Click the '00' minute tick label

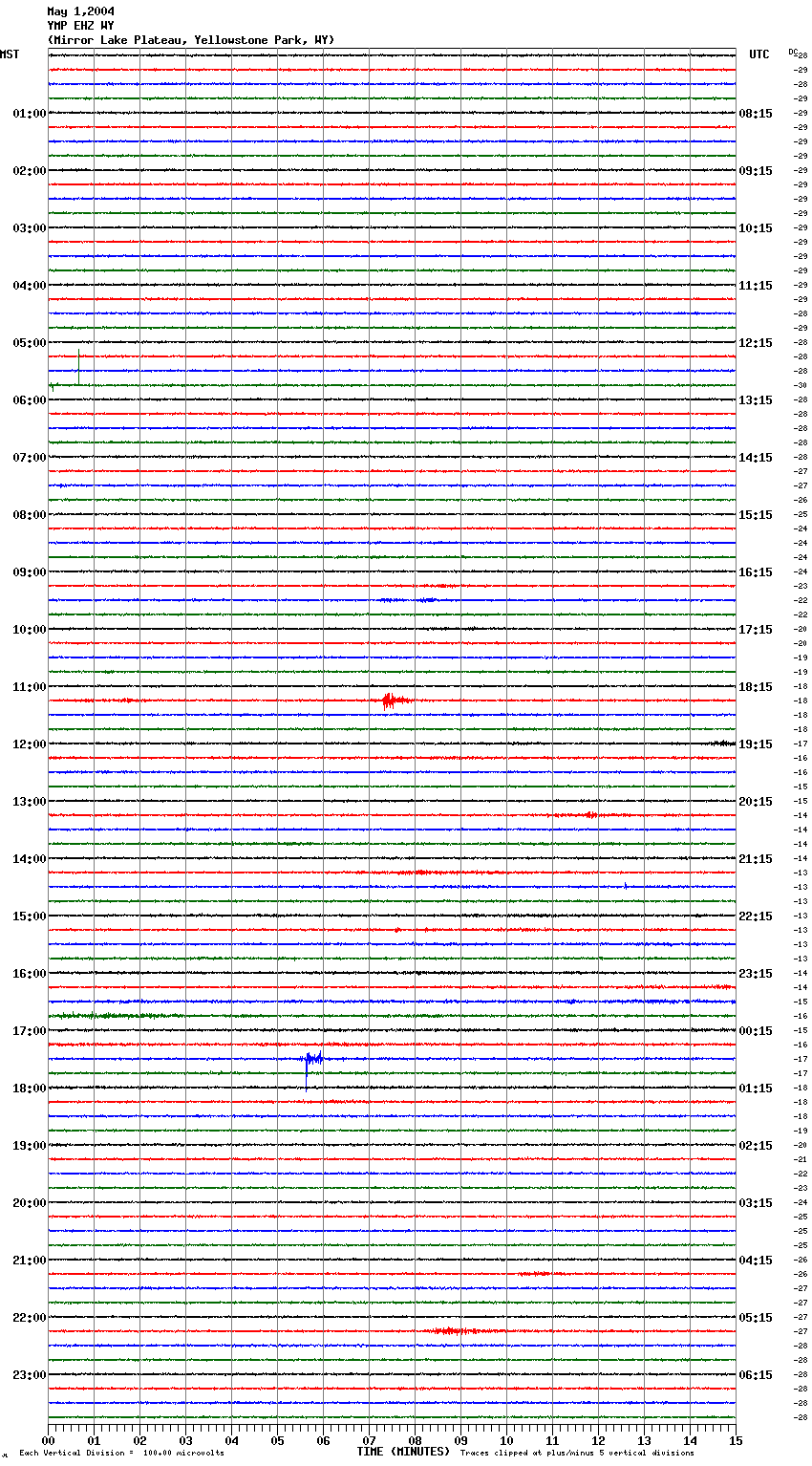pyautogui.click(x=49, y=1440)
